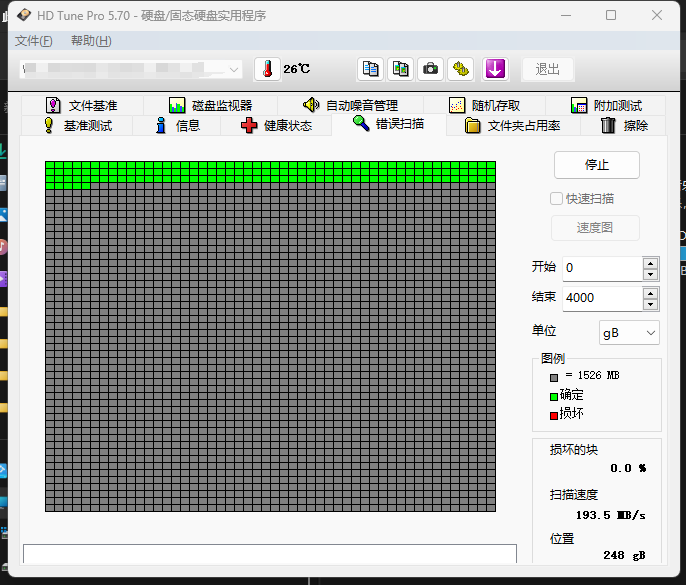
Task: Click the 退出 exit button
Action: (547, 69)
